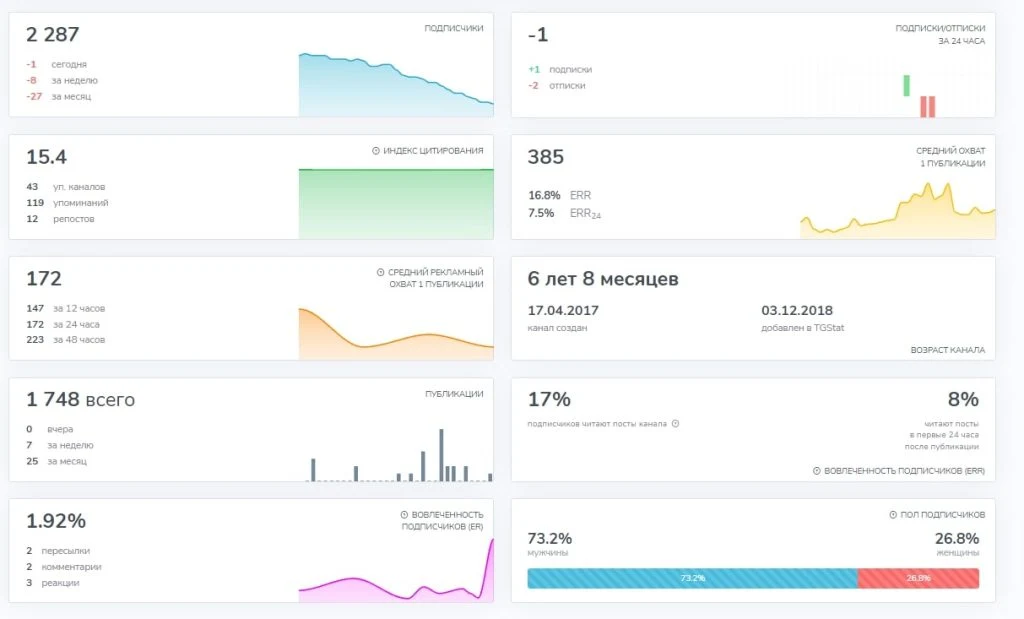Click the info icon beside ПОЛ ПОДПИСЧИКОВ
Image resolution: width=1024 pixels, height=619 pixels.
pos(893,515)
